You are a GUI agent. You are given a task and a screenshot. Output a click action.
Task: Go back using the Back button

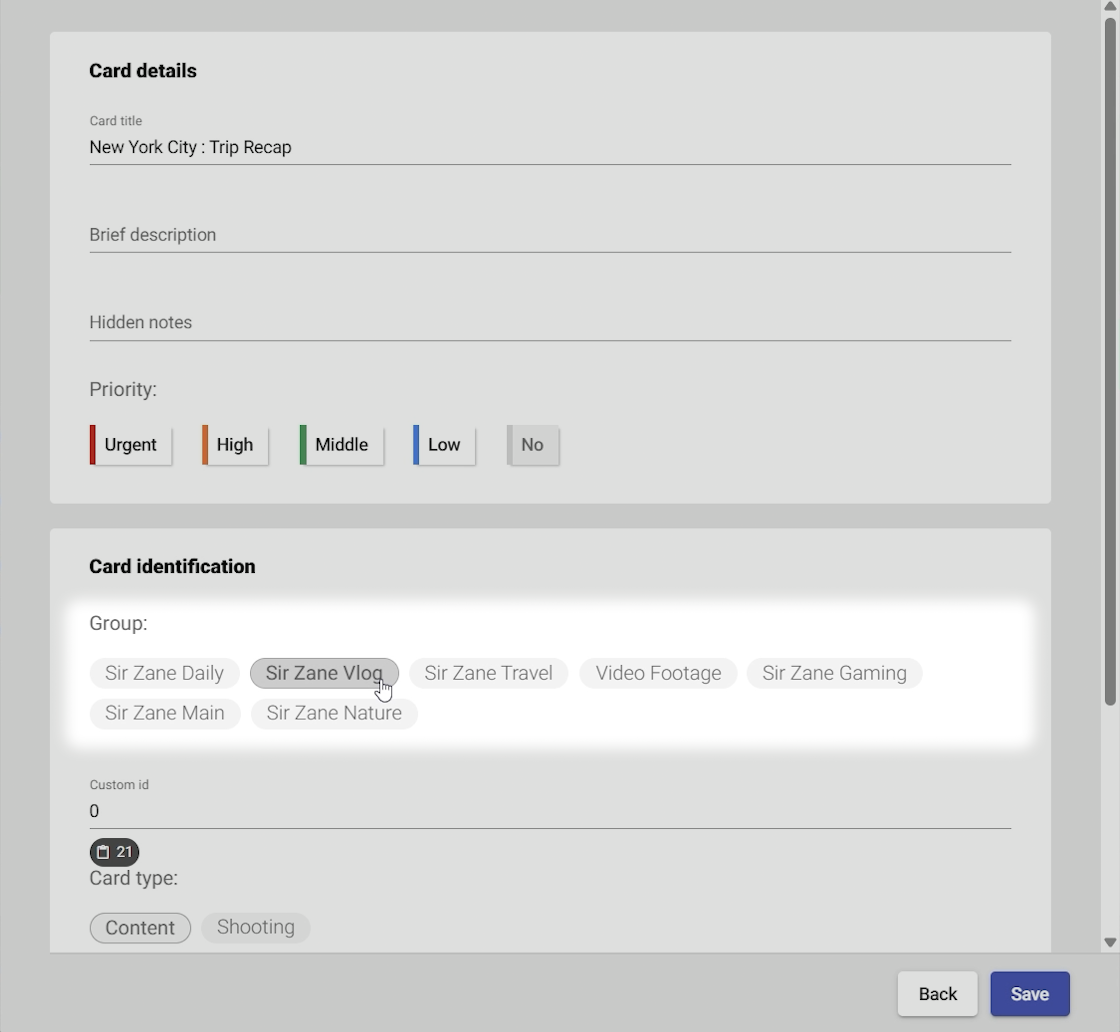pos(937,993)
